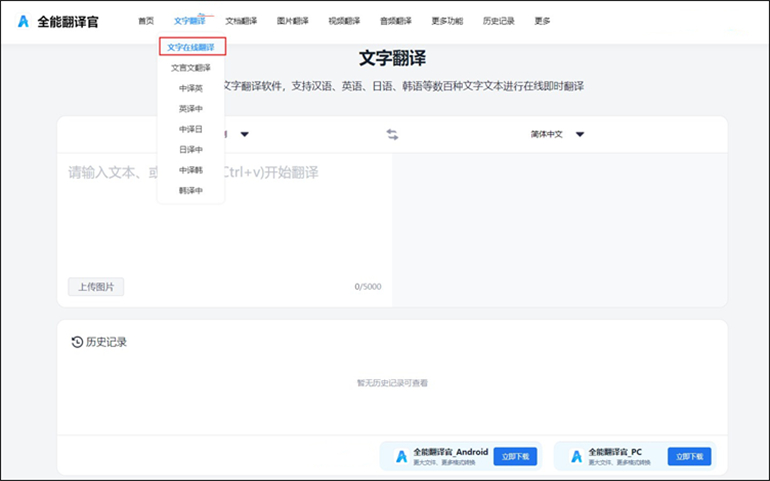Download the PC app via 立即下载
This screenshot has height=481, width=770.
(689, 456)
